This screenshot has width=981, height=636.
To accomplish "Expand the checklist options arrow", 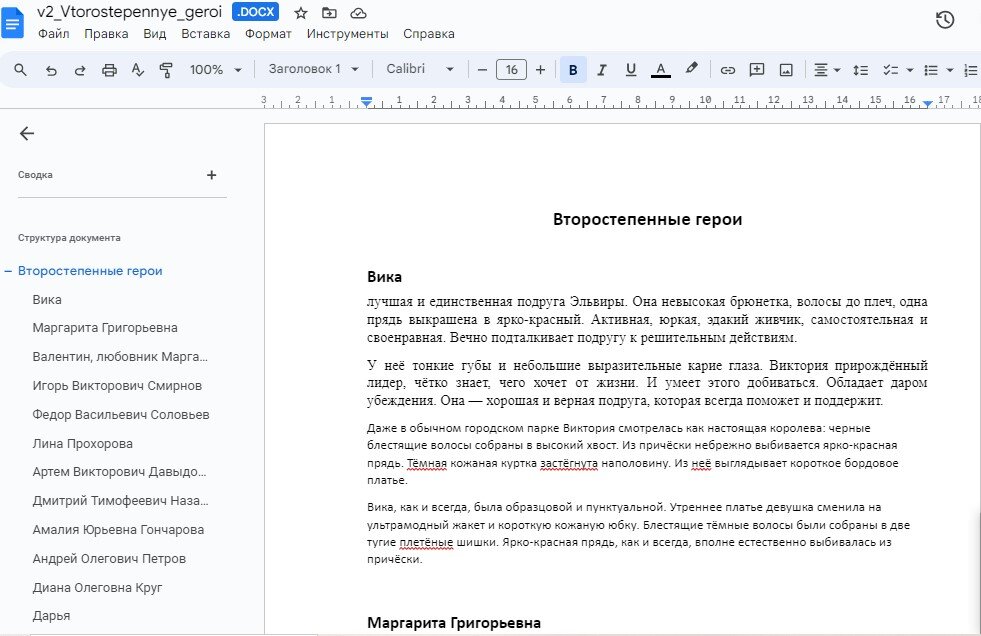I will (x=910, y=70).
